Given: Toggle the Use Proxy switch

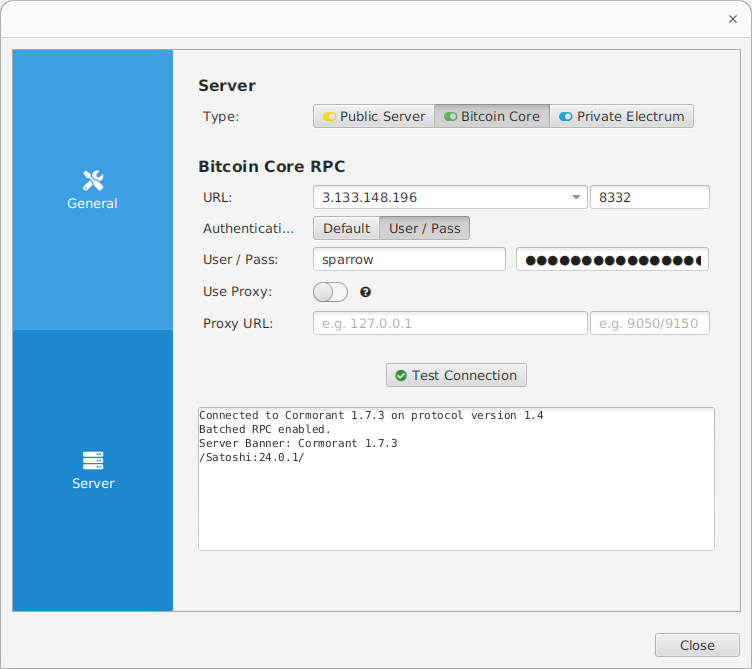Looking at the screenshot, I should [330, 292].
